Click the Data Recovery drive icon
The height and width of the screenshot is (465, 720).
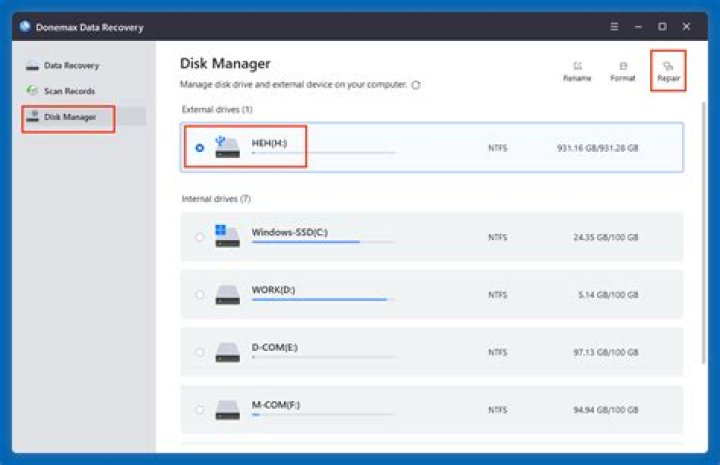pyautogui.click(x=32, y=65)
